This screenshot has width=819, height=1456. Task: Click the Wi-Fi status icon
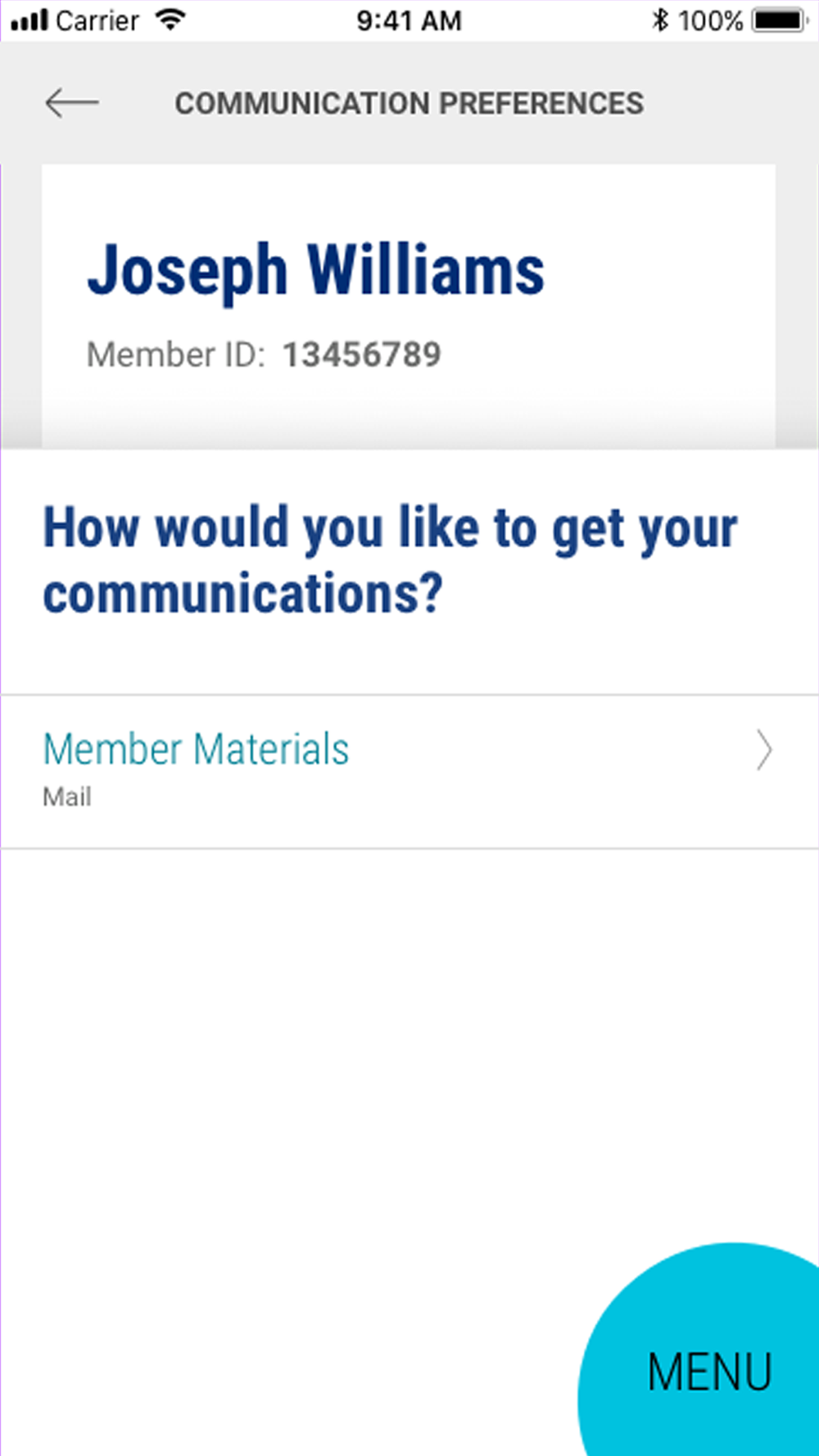(x=170, y=20)
